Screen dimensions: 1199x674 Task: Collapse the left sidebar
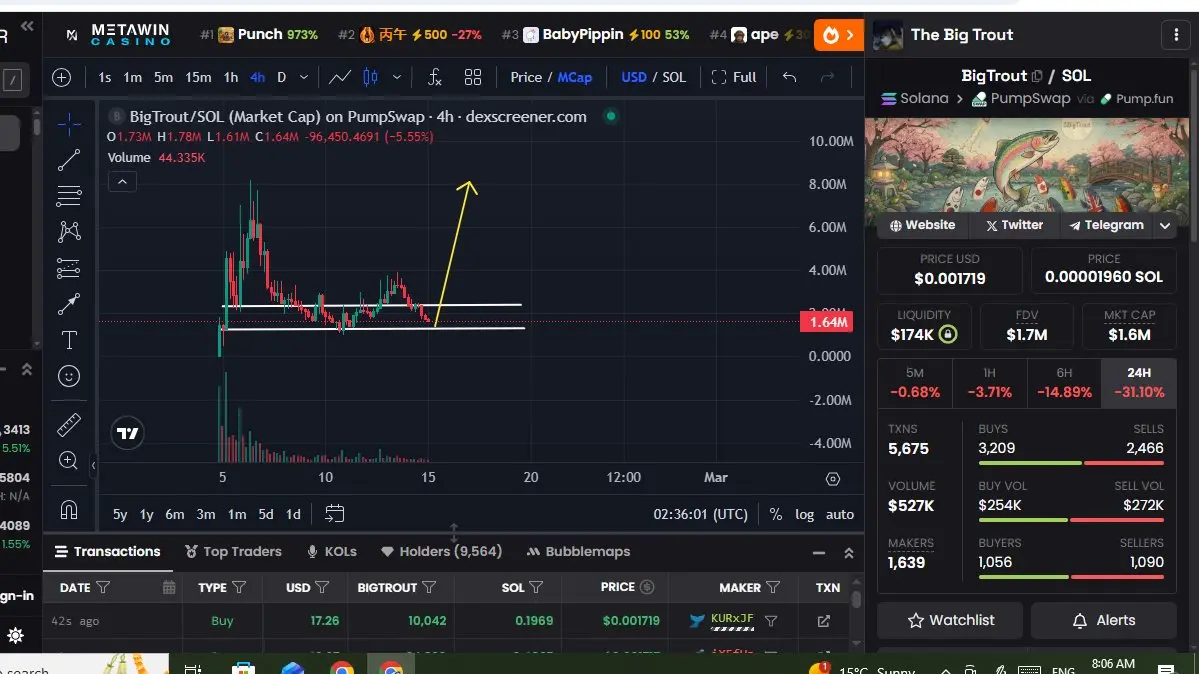28,27
